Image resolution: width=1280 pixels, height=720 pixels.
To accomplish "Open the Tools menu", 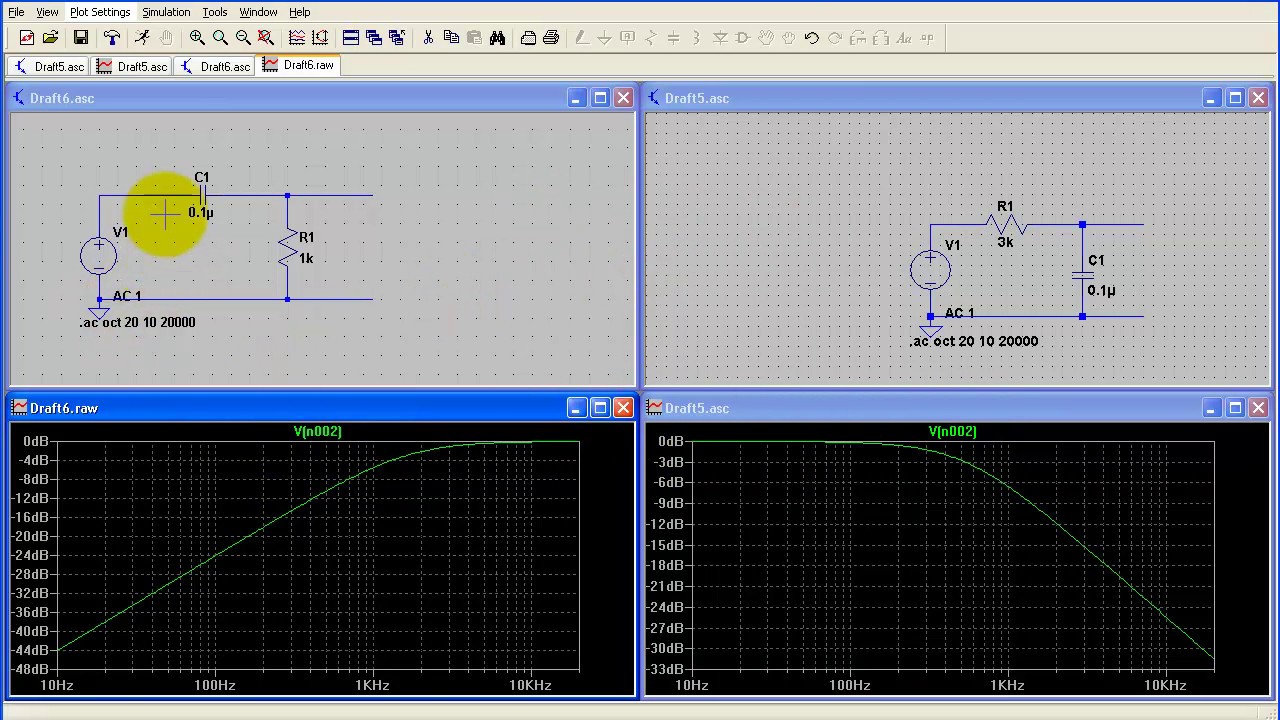I will click(215, 12).
